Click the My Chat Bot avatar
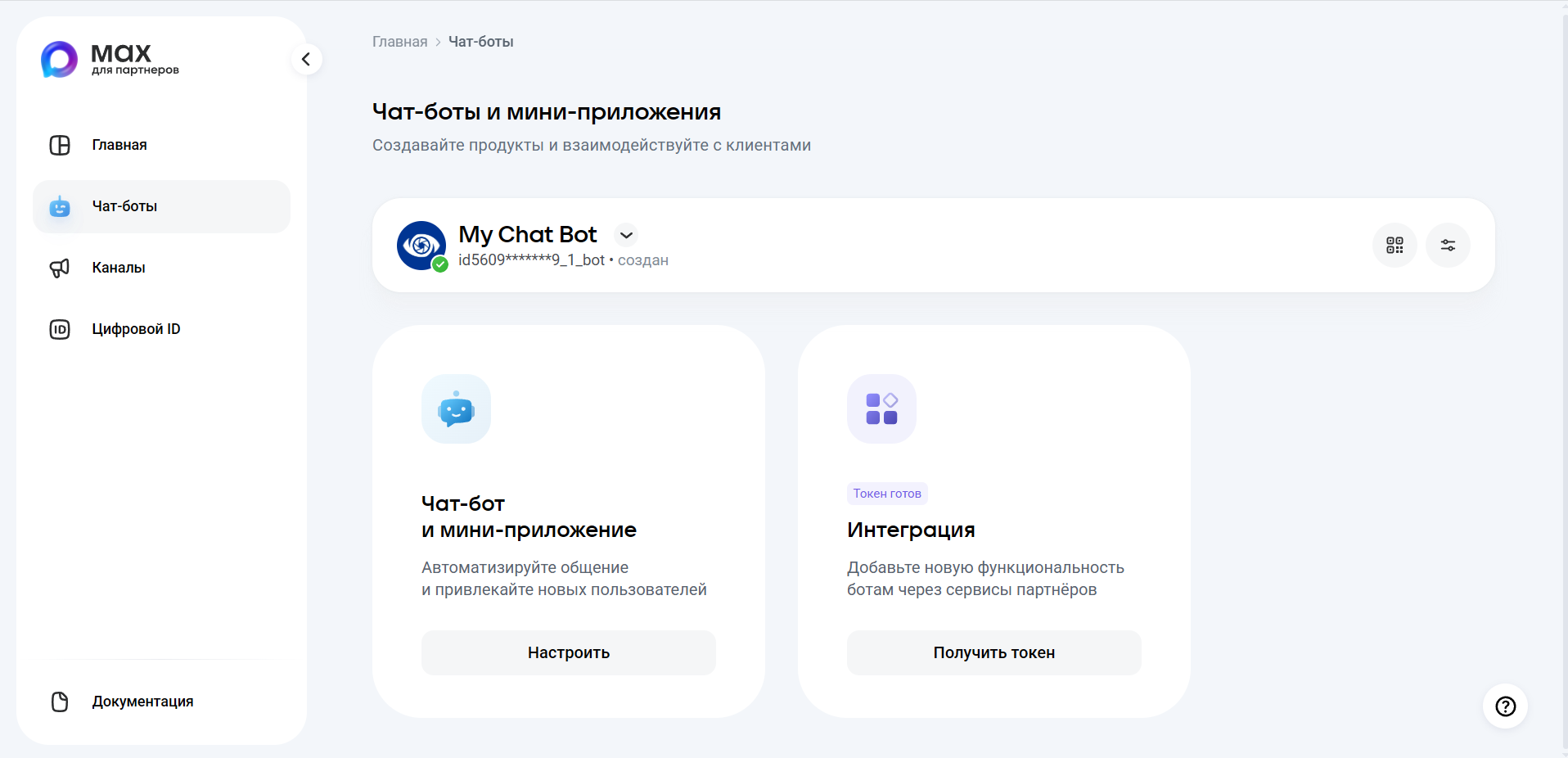 point(421,245)
